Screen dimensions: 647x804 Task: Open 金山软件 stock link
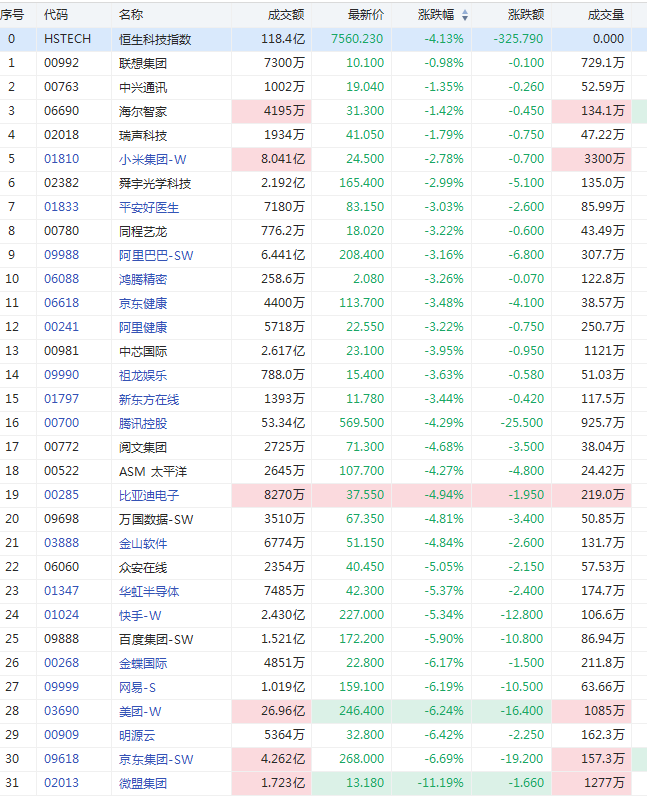pos(143,544)
